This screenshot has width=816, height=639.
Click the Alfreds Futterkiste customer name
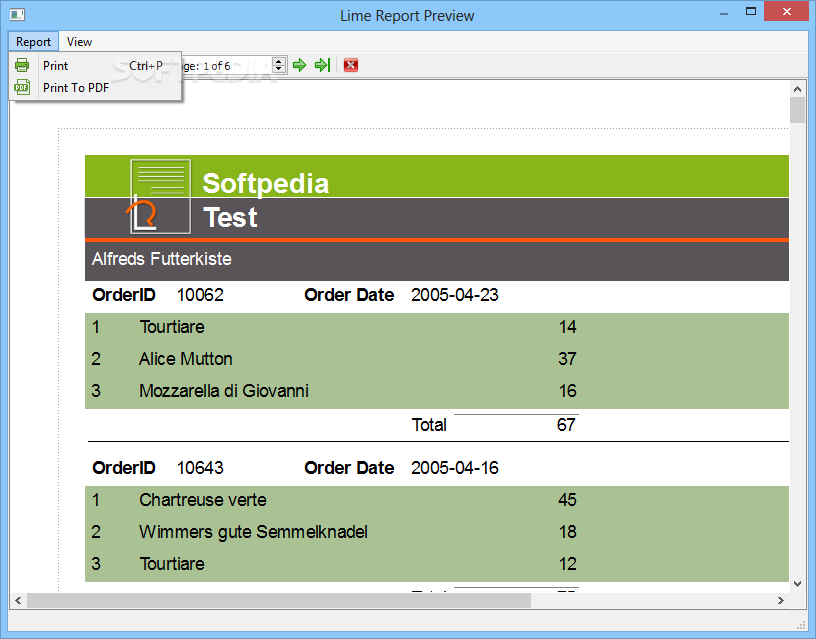162,259
